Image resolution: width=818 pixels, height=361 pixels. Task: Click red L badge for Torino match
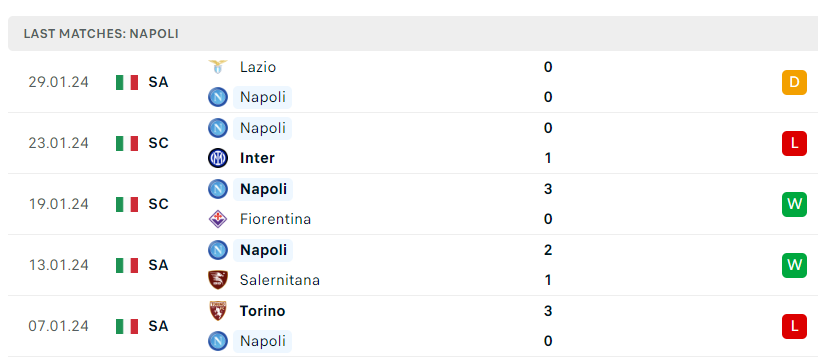[x=794, y=327]
